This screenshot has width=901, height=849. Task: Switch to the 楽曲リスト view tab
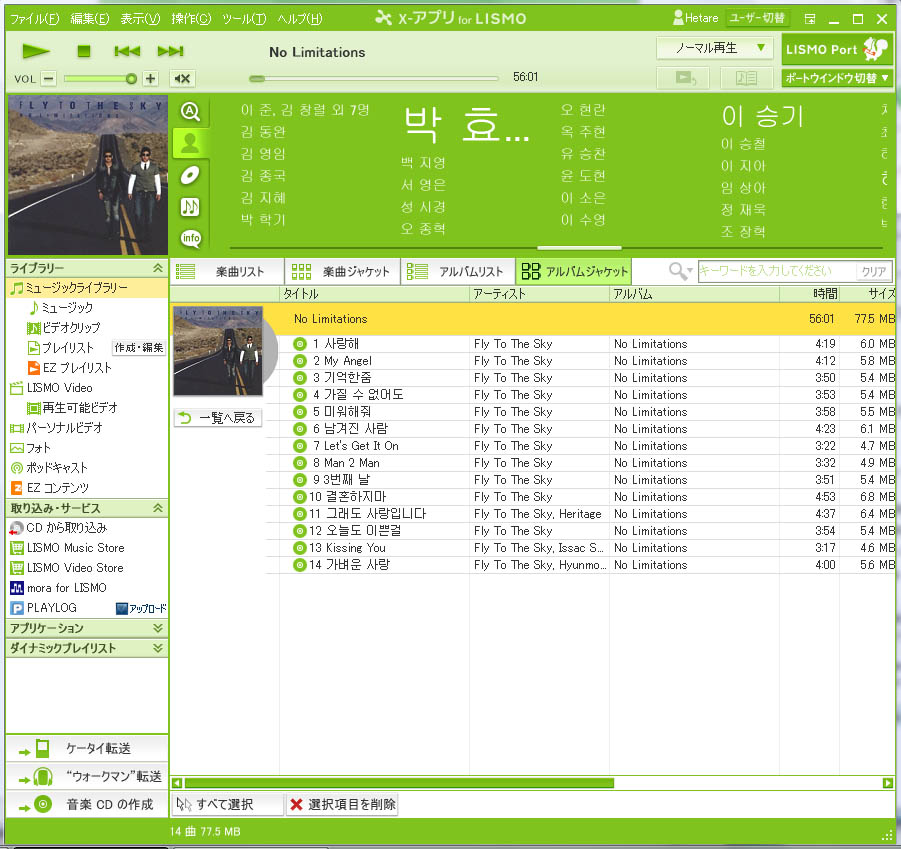(228, 271)
